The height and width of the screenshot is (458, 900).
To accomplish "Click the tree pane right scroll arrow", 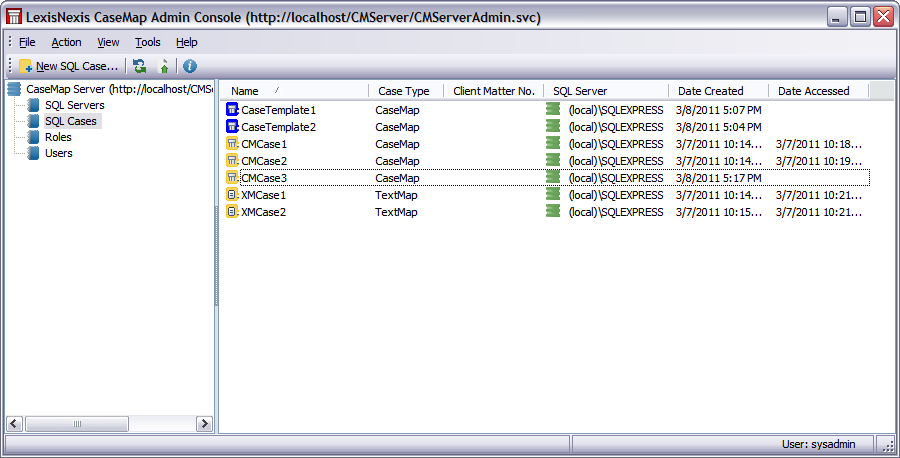I will [x=204, y=424].
